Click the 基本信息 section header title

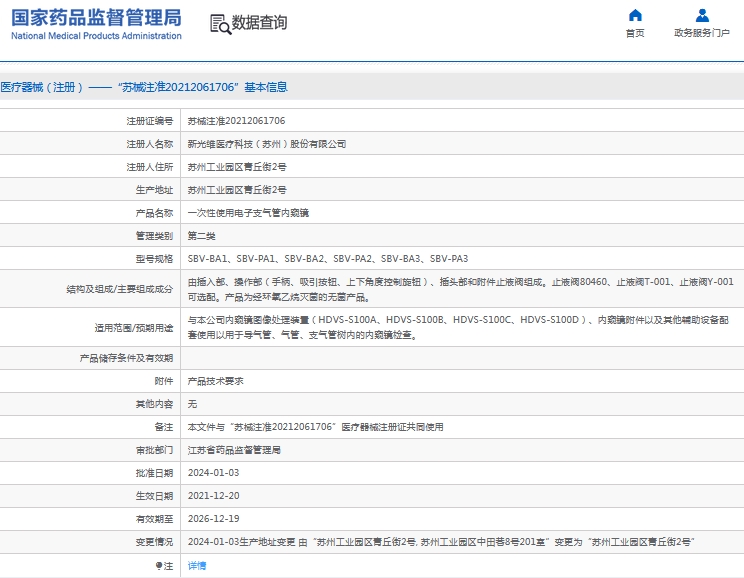pyautogui.click(x=144, y=87)
